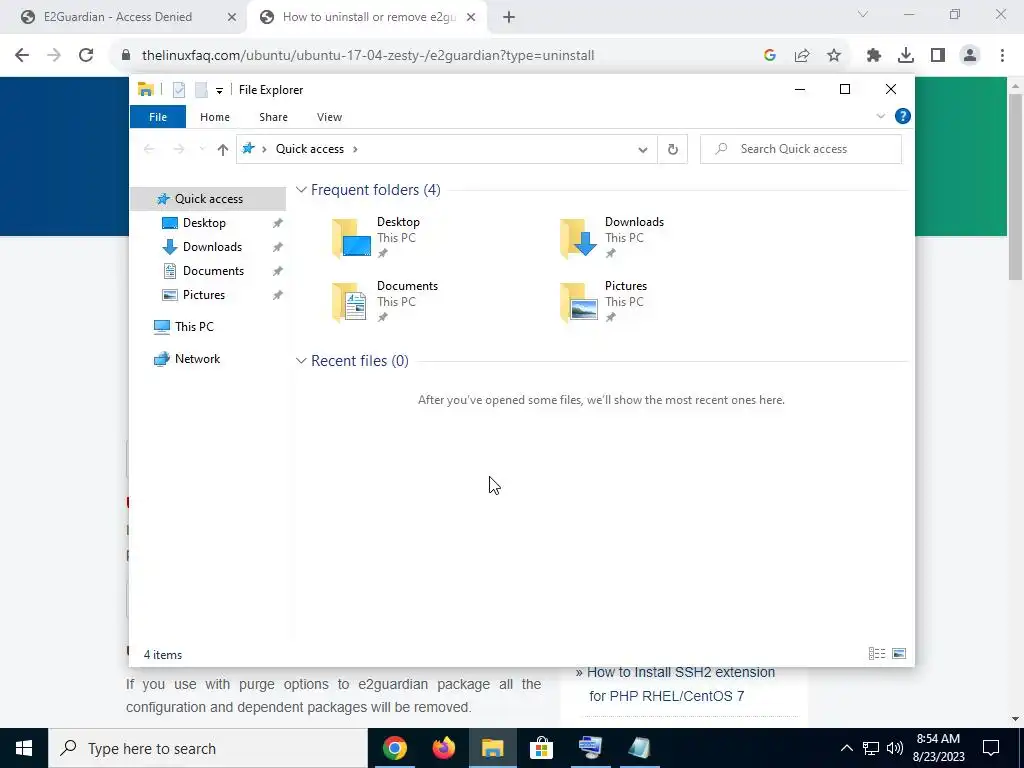Screen dimensions: 1024x768
Task: Select the Documents folder icon in Frequent folders
Action: coord(350,302)
